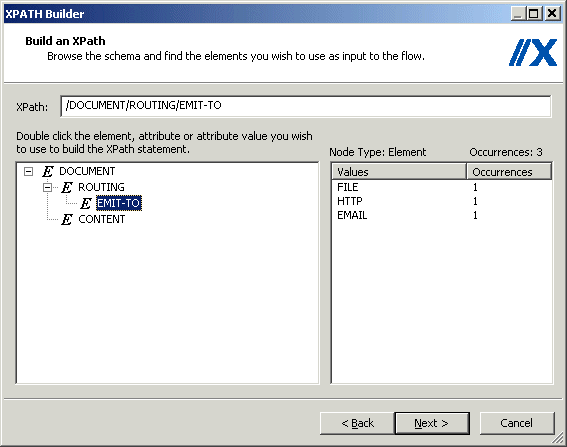Viewport: 567px width, 447px height.
Task: Click into the XPath text field
Action: pyautogui.click(x=306, y=106)
